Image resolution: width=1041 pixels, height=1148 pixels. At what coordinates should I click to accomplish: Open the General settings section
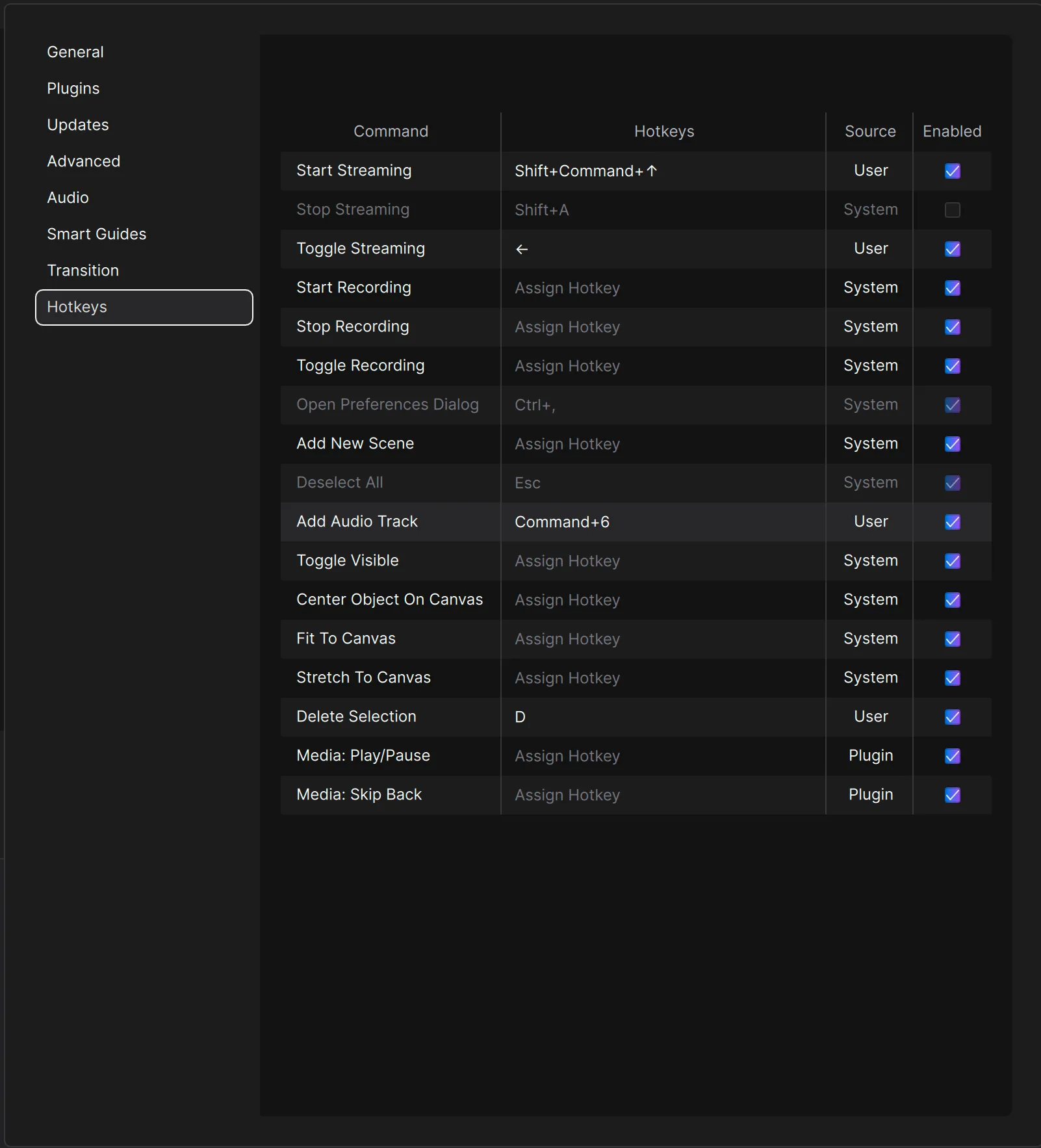(75, 52)
